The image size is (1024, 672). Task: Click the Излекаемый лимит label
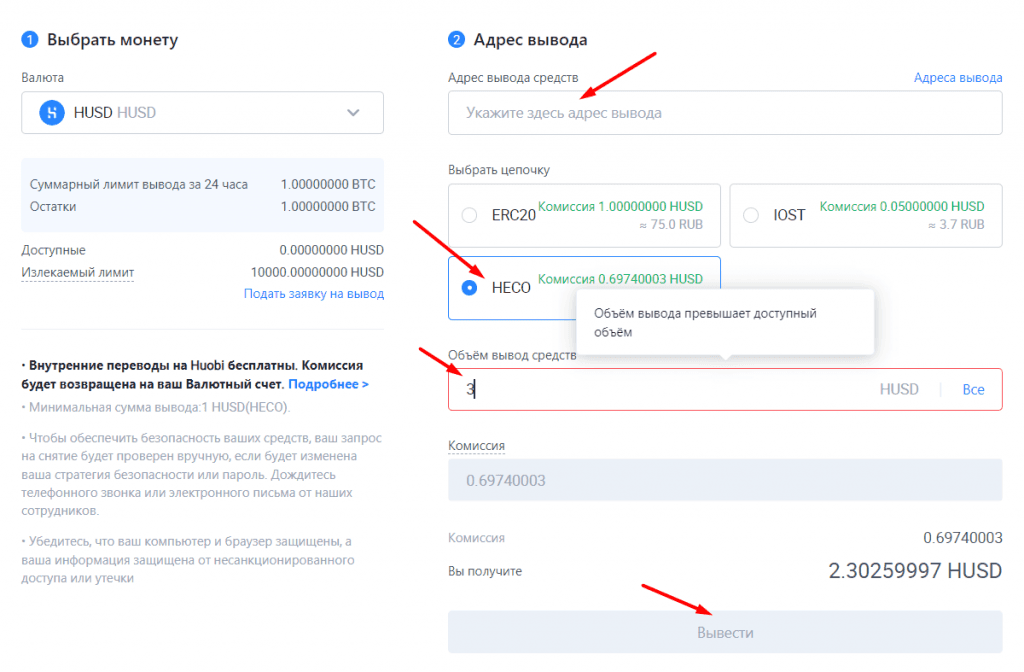78,272
